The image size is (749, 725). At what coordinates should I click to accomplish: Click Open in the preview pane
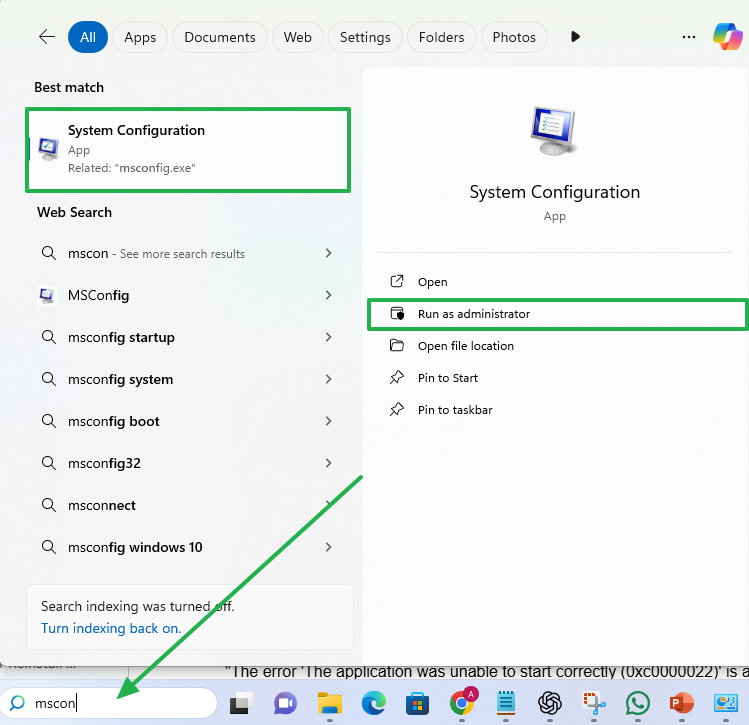click(556, 282)
